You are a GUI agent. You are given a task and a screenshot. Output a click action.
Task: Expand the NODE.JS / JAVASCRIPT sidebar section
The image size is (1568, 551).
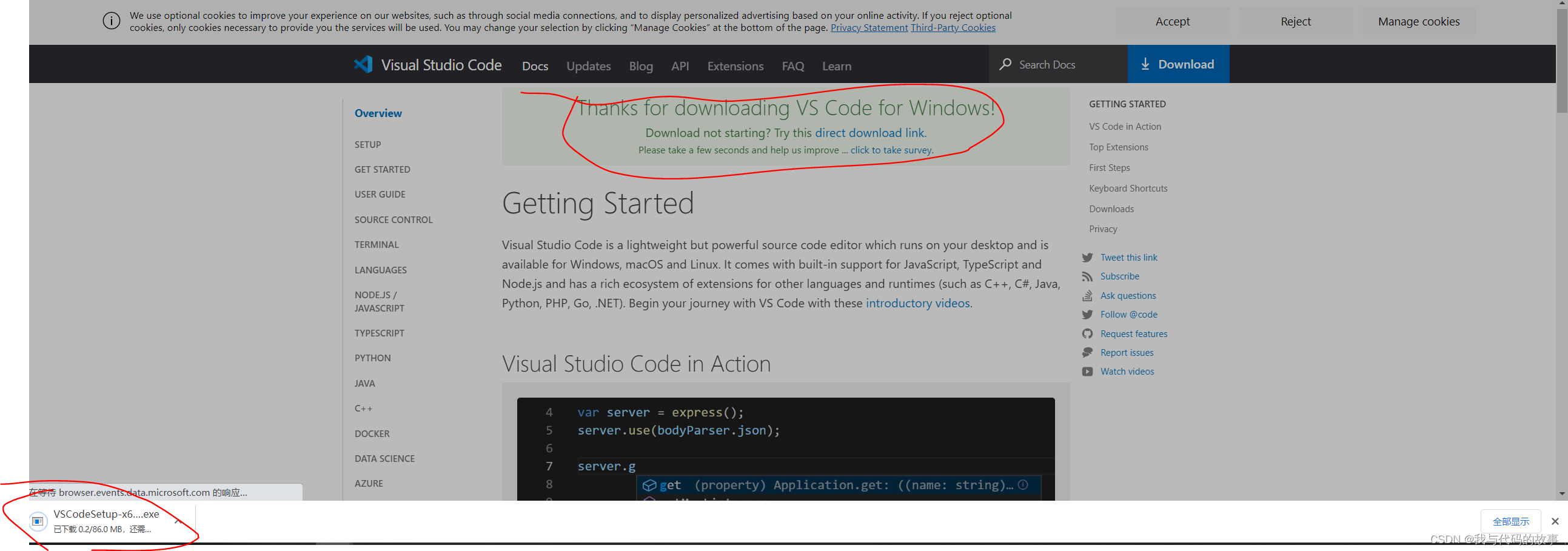tap(379, 301)
